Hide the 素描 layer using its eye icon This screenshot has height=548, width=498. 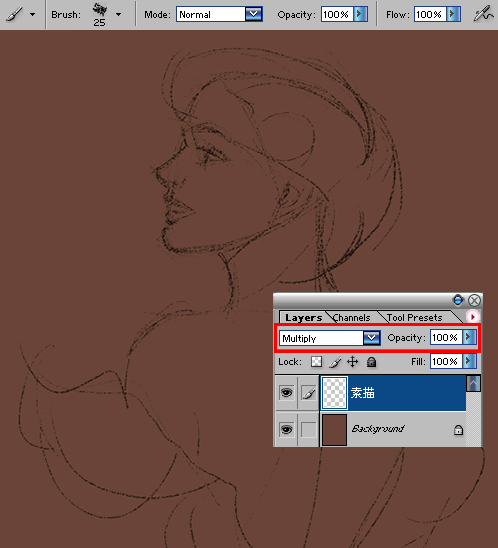pos(286,393)
